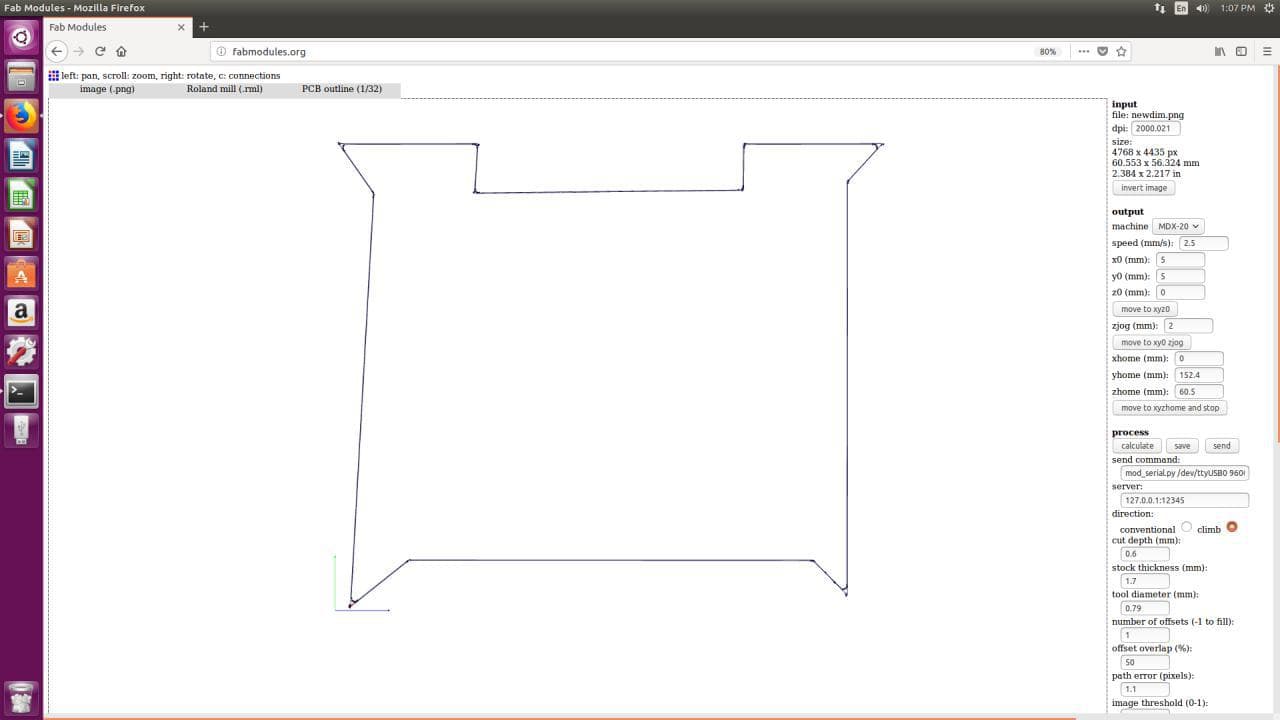Open the En keyboard layout indicator
The width and height of the screenshot is (1280, 720).
click(1181, 8)
